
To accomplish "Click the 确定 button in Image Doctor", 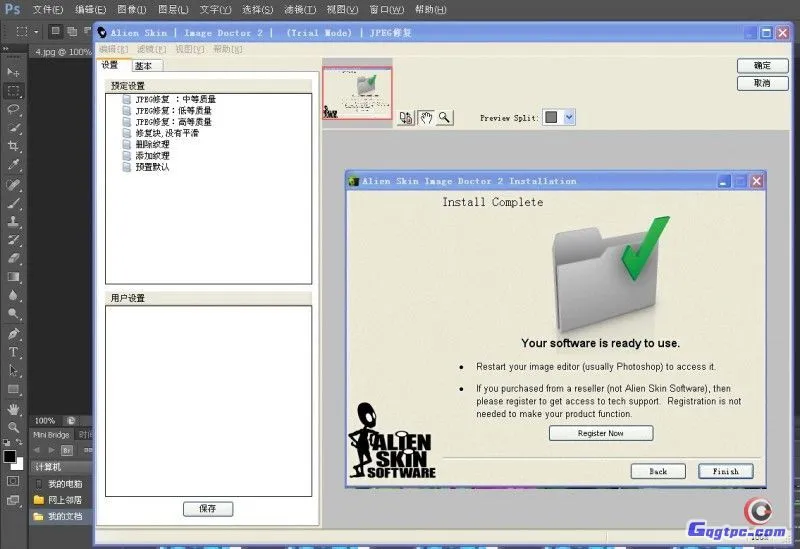I will 762,65.
